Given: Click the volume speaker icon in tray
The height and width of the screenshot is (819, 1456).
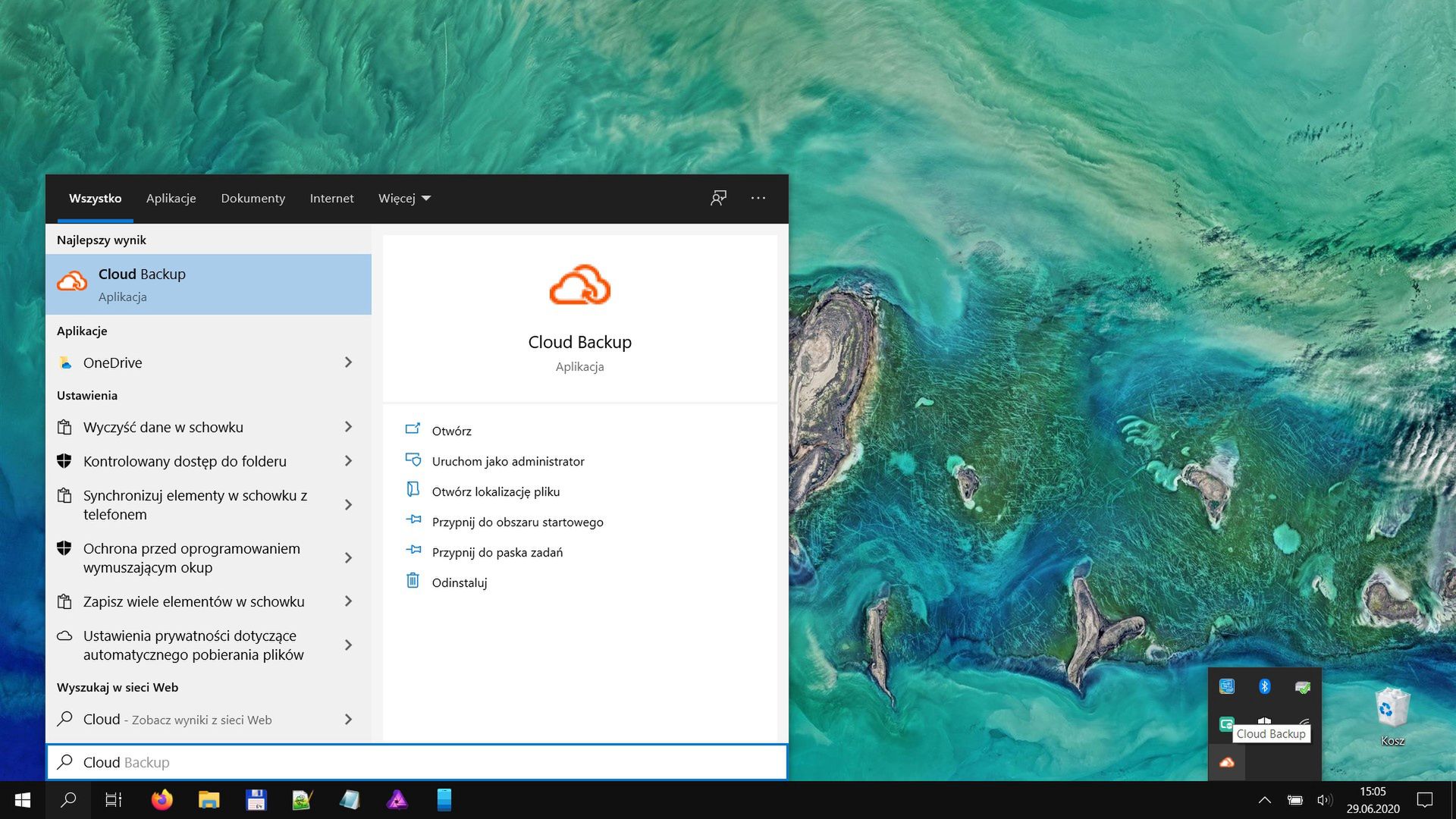Looking at the screenshot, I should tap(1325, 800).
